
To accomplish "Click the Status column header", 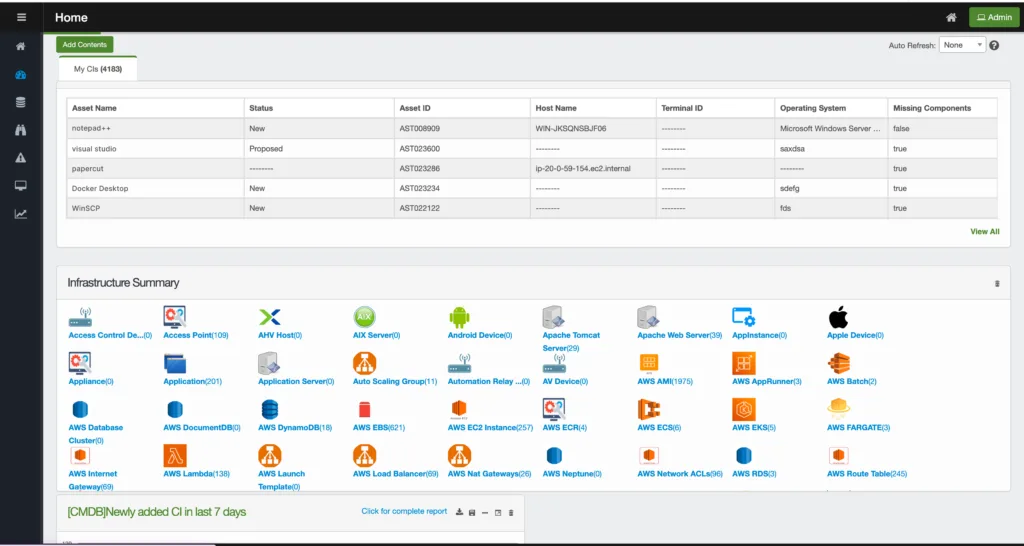I will (x=319, y=108).
